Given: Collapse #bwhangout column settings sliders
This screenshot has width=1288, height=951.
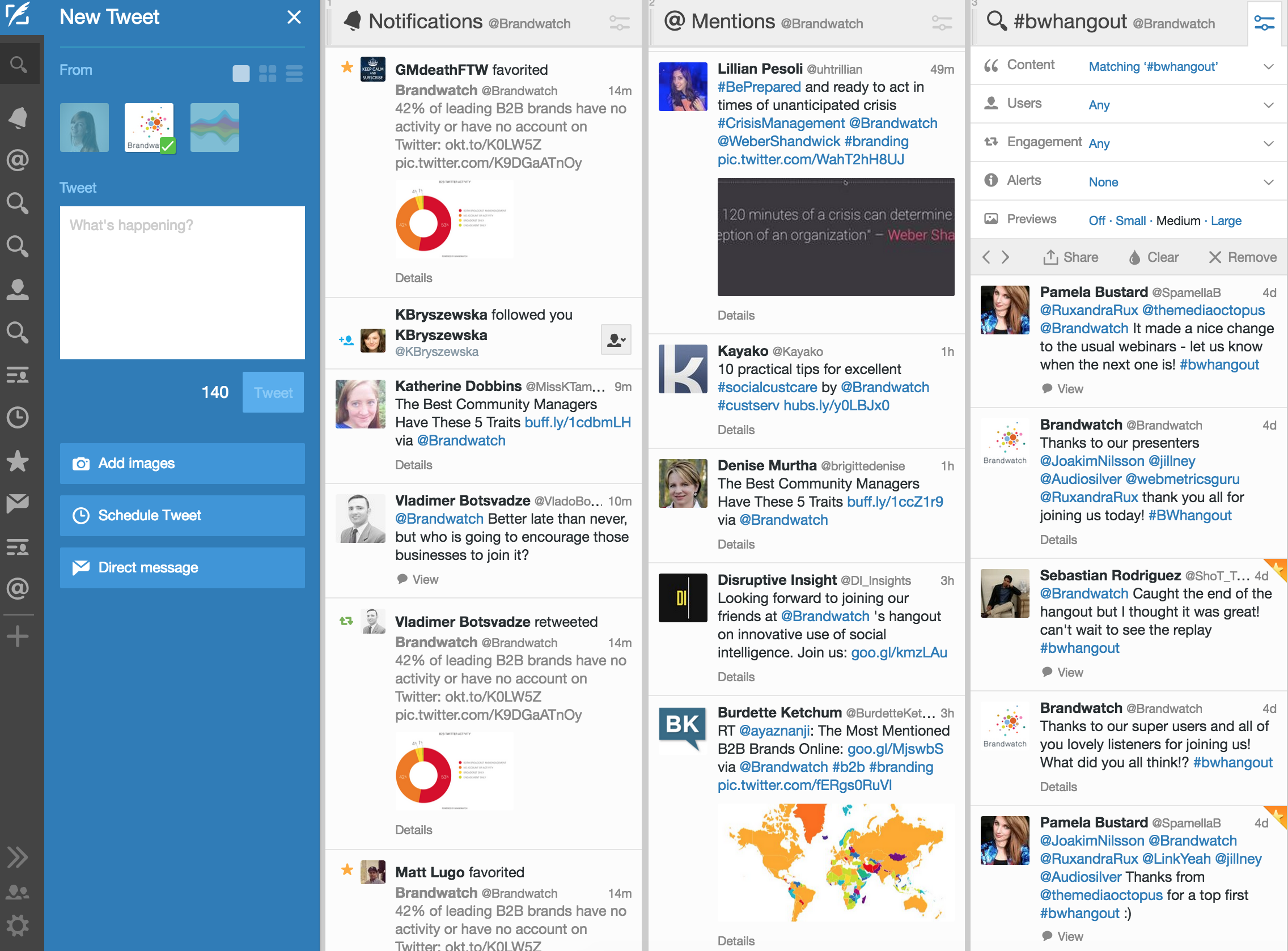Looking at the screenshot, I should pyautogui.click(x=1264, y=23).
